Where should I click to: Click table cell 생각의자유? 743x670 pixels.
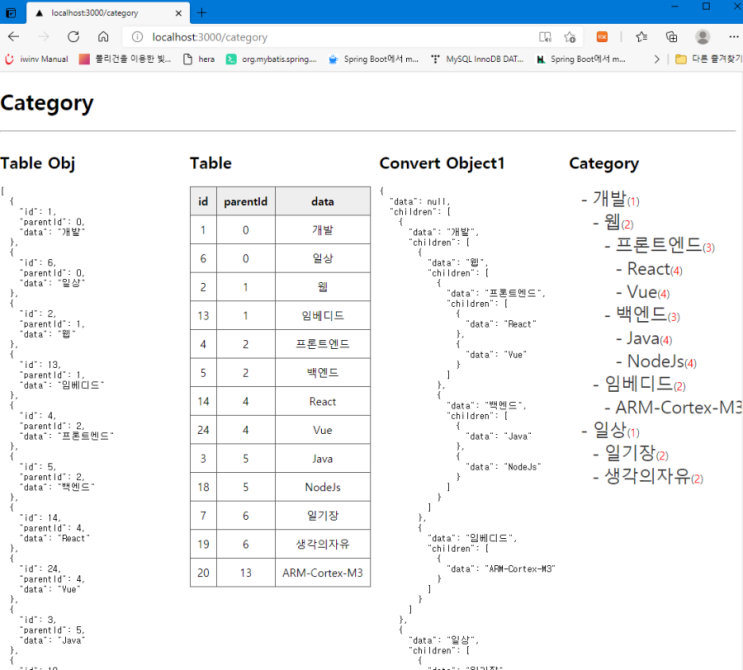(x=323, y=544)
